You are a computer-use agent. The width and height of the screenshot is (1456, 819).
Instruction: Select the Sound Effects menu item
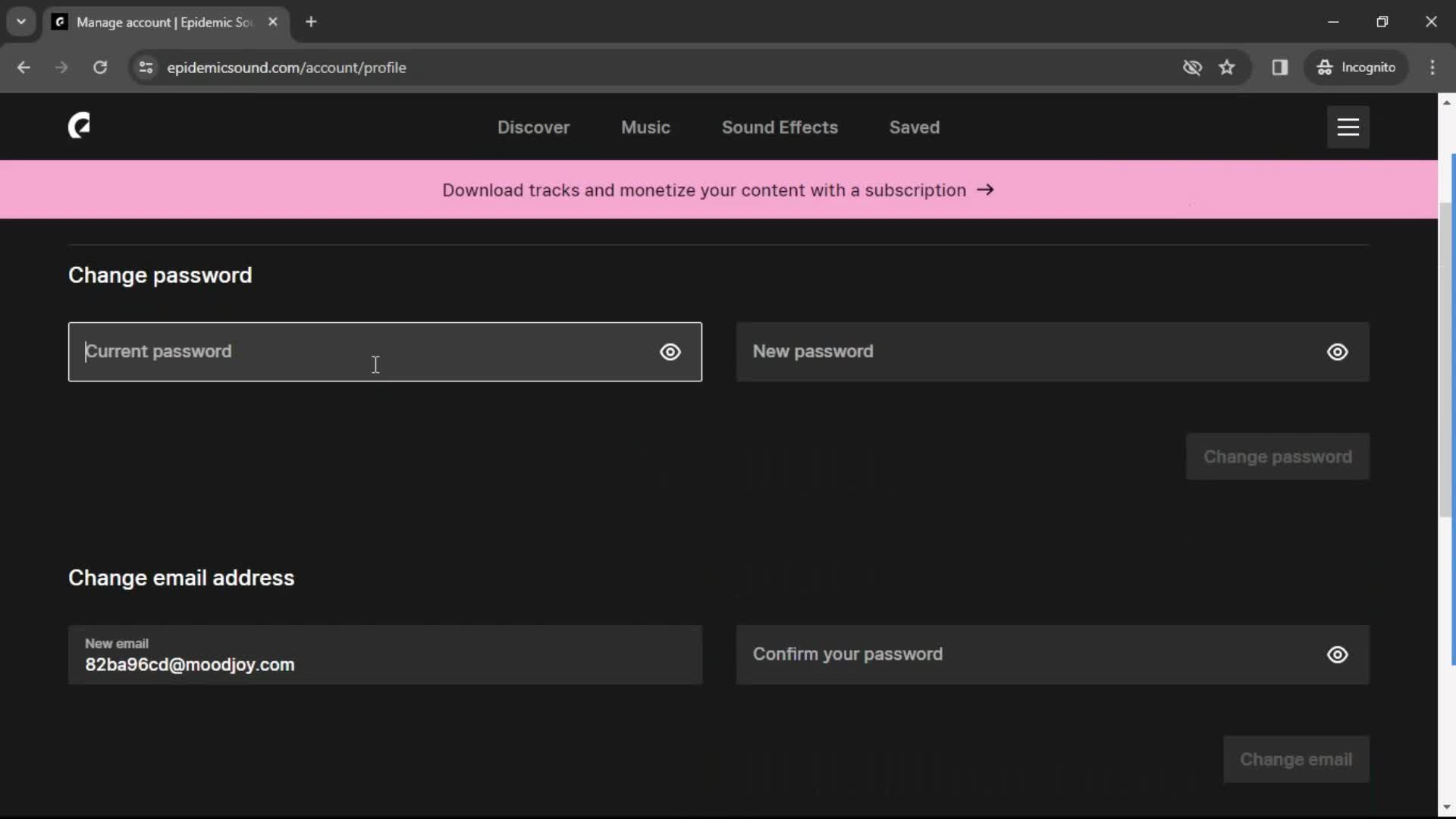click(780, 127)
